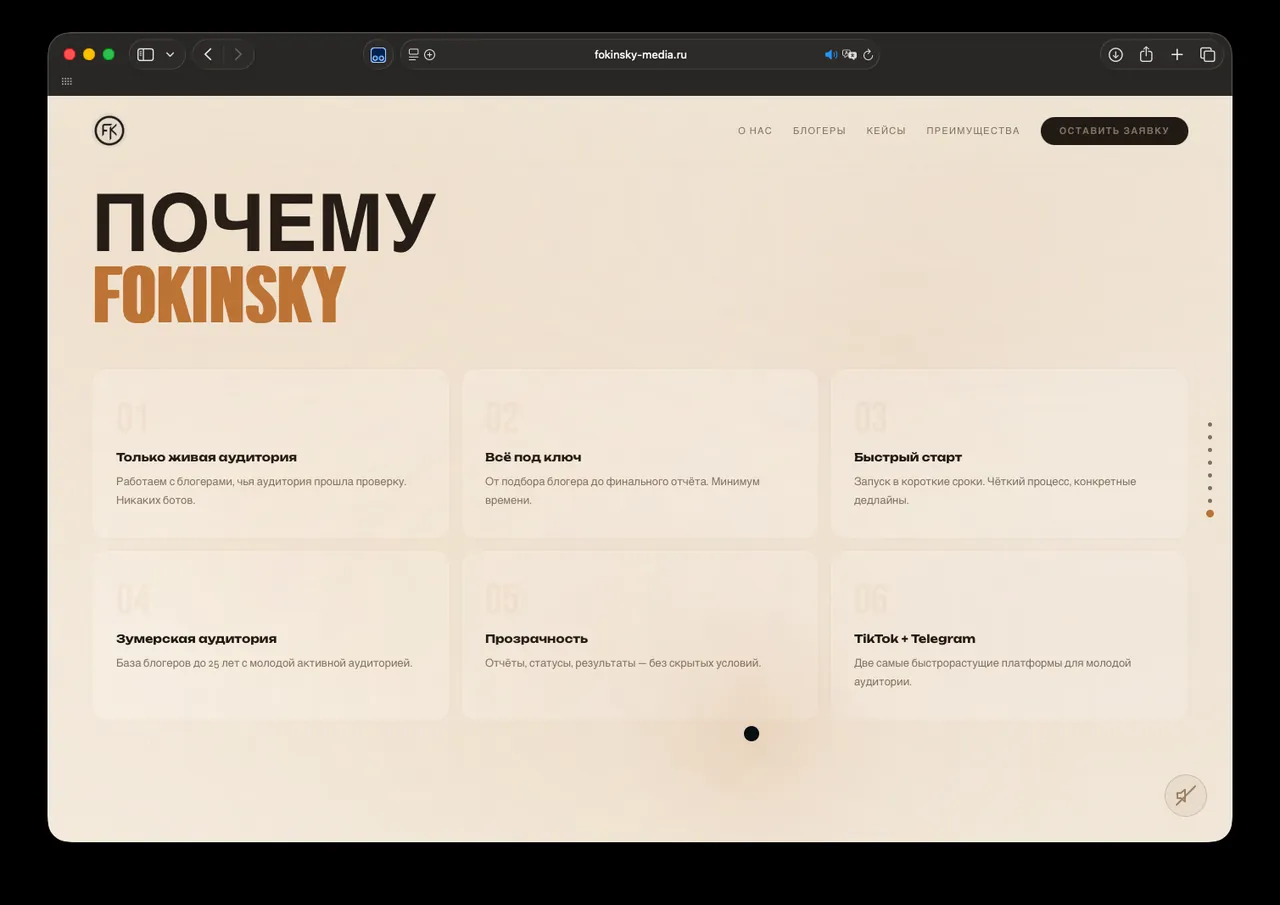Click text 'Работаем с блогерами, чья аудитория прошла проверку'
Viewport: 1280px width, 905px height.
click(260, 481)
